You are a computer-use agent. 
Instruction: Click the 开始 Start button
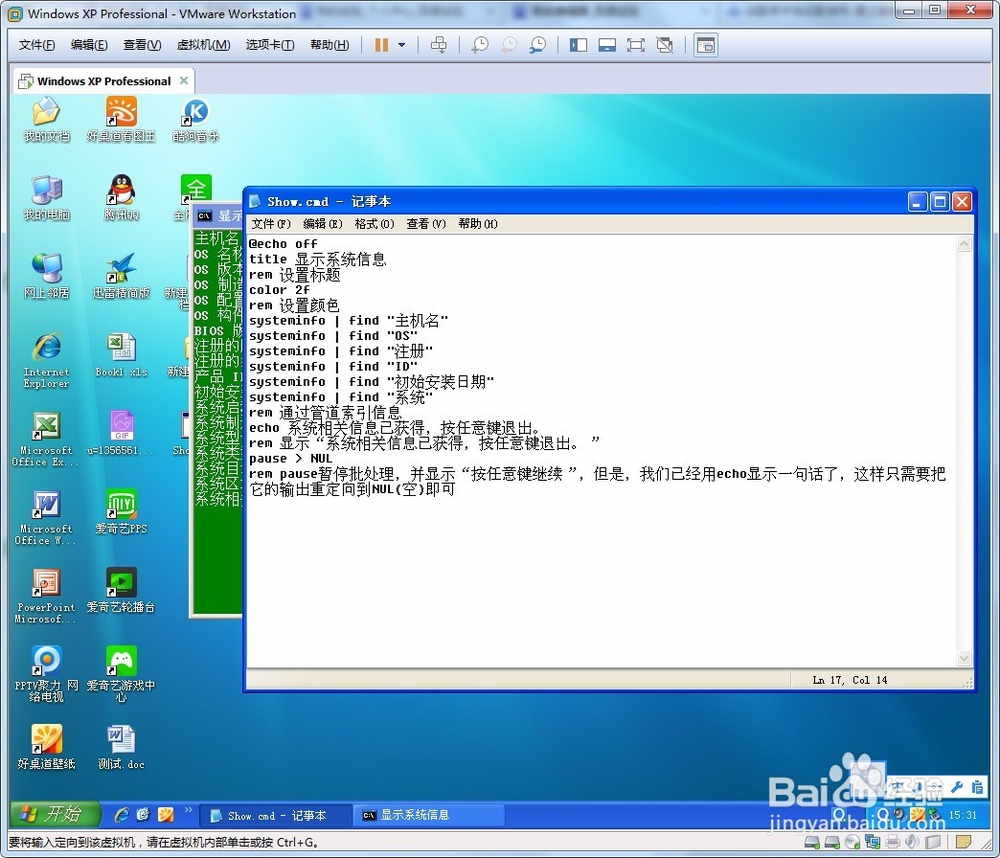(x=55, y=814)
